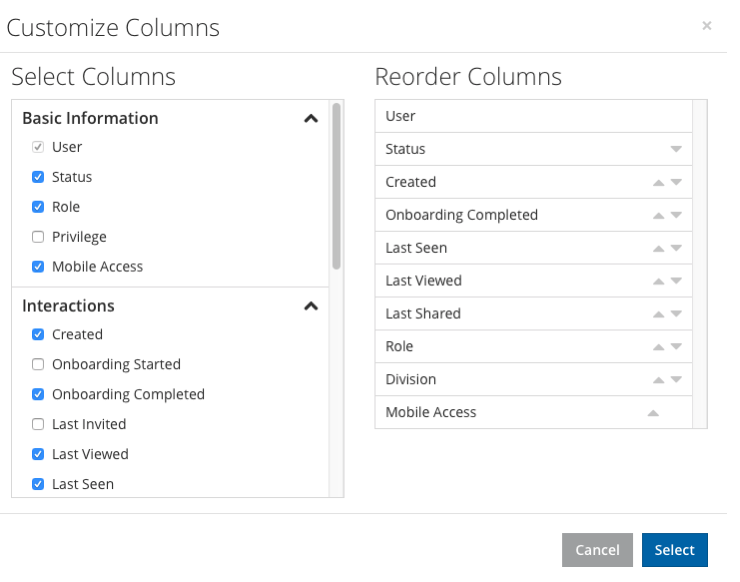Click the Cancel button
This screenshot has width=740, height=582.
point(597,550)
